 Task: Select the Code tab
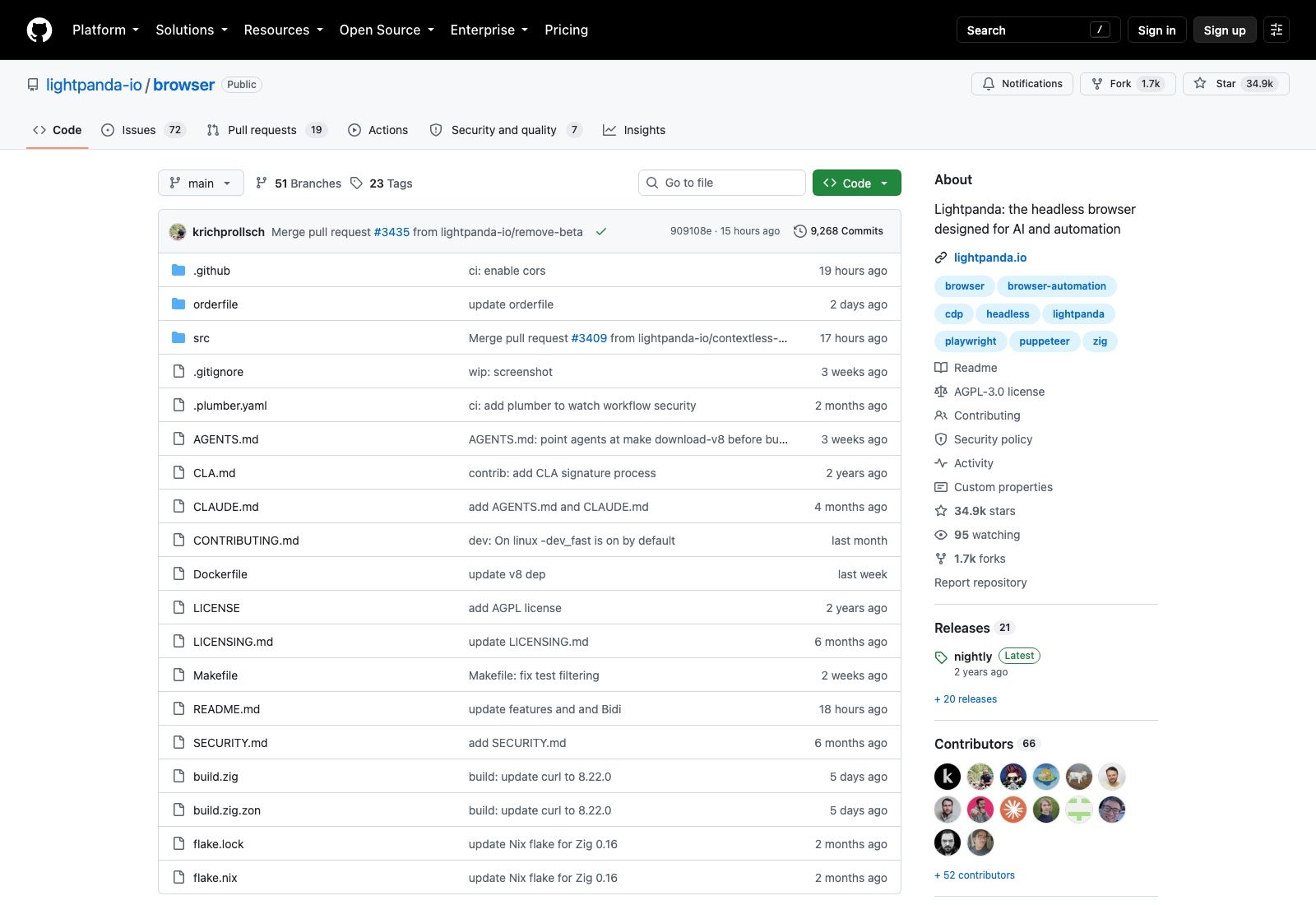pos(57,130)
